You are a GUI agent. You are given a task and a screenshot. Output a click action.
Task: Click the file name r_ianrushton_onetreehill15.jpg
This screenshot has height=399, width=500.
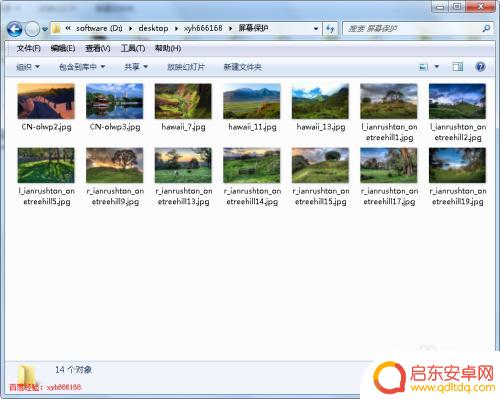tap(321, 196)
